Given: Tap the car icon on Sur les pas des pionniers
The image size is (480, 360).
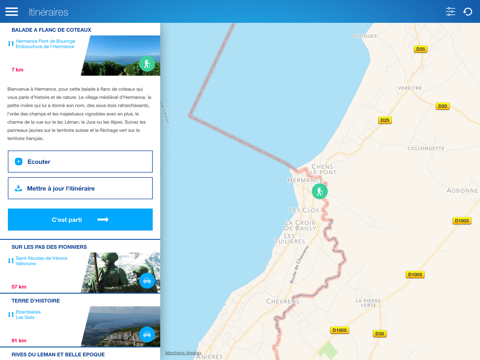Looking at the screenshot, I should 147,281.
